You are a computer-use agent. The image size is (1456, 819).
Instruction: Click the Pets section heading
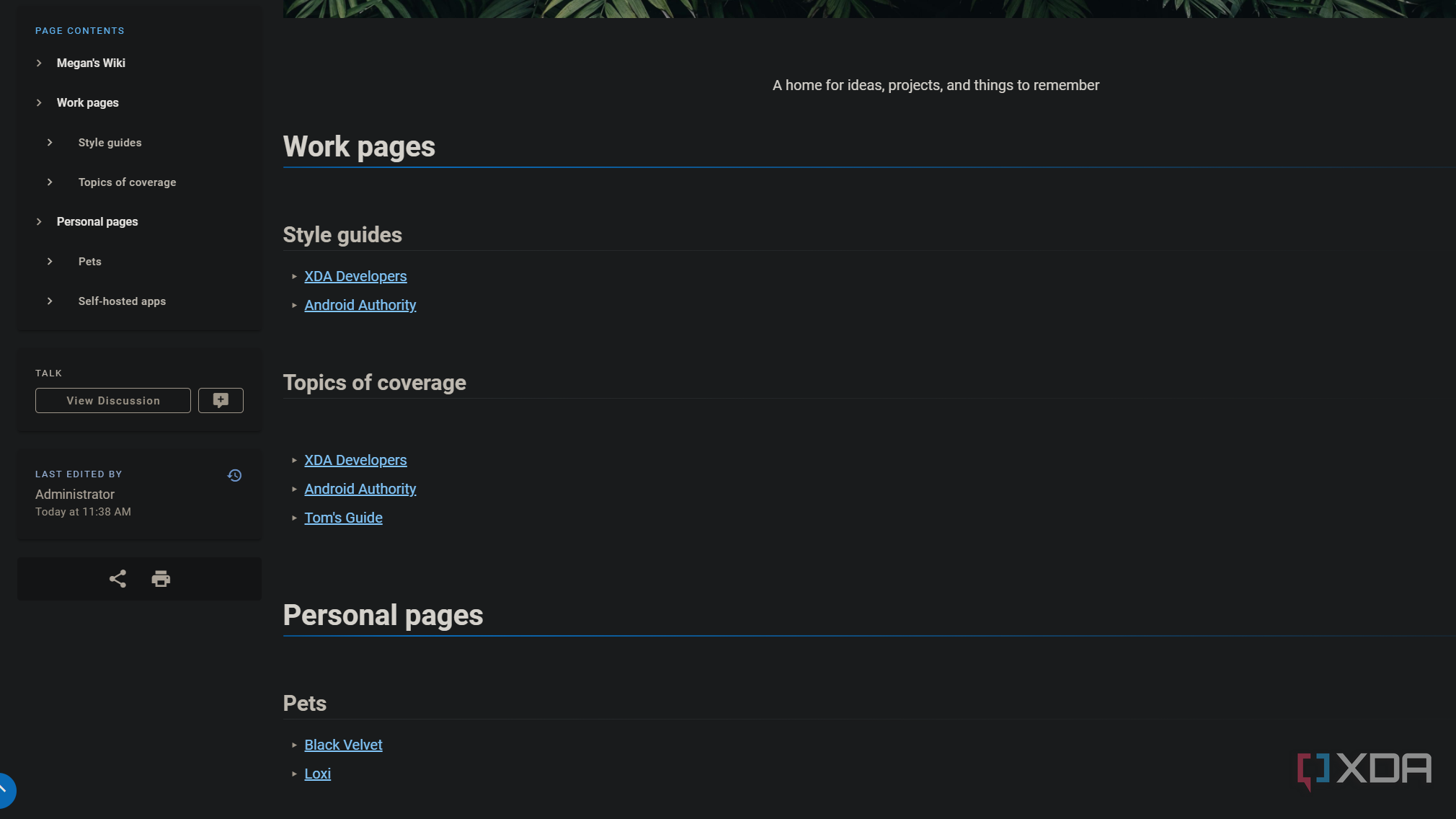click(x=304, y=704)
